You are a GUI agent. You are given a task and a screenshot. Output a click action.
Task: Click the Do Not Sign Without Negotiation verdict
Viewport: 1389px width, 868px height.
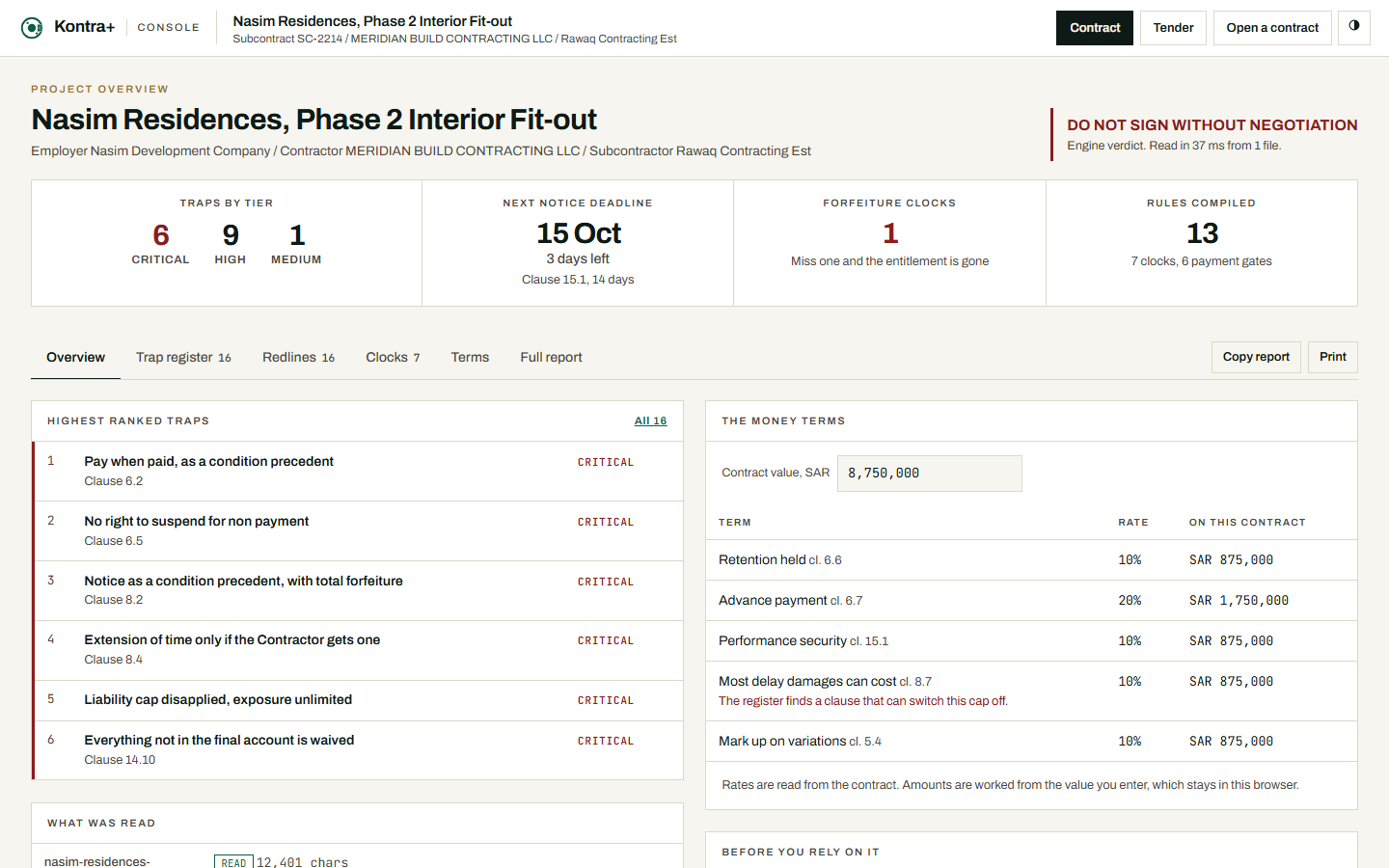click(x=1212, y=125)
